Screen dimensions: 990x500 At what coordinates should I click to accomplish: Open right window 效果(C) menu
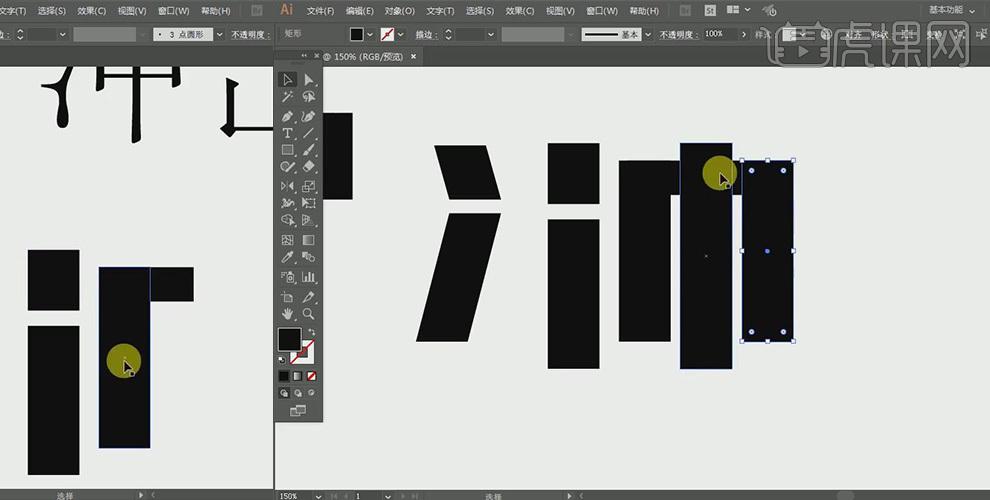point(520,11)
